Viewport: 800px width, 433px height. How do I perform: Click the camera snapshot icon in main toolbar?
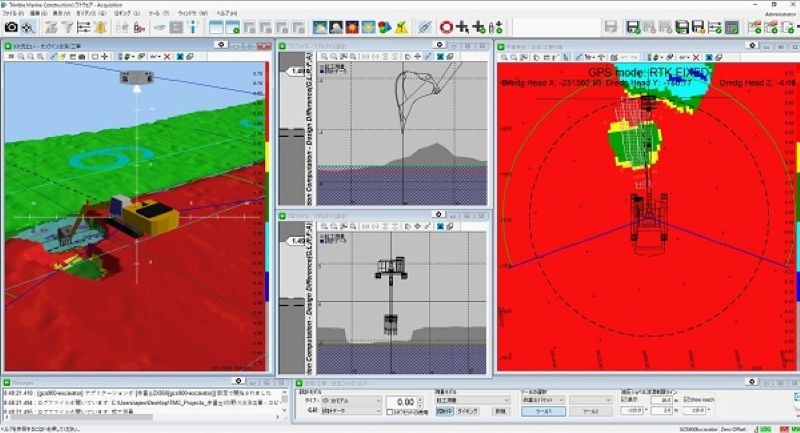point(11,27)
